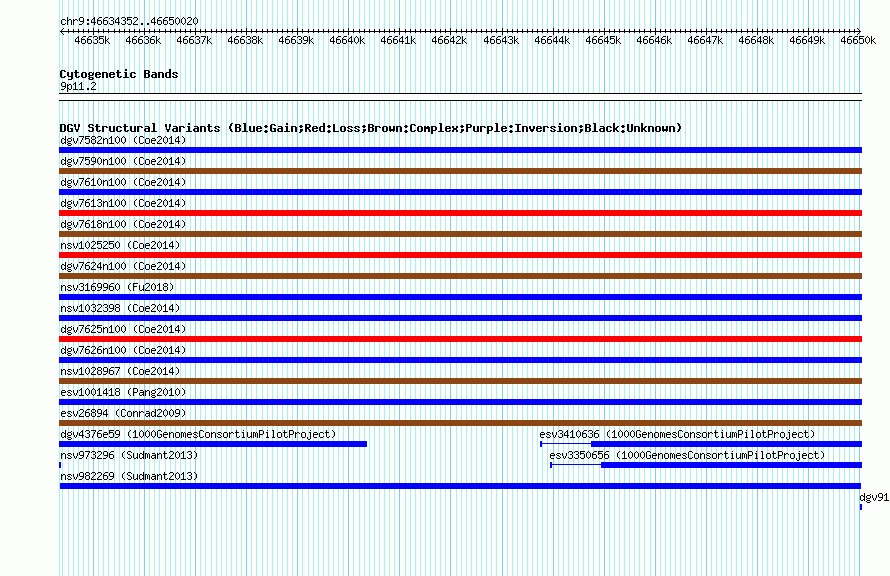Open variant nsv1025250 (Coe2014)
890x576 pixels.
pyautogui.click(x=120, y=245)
